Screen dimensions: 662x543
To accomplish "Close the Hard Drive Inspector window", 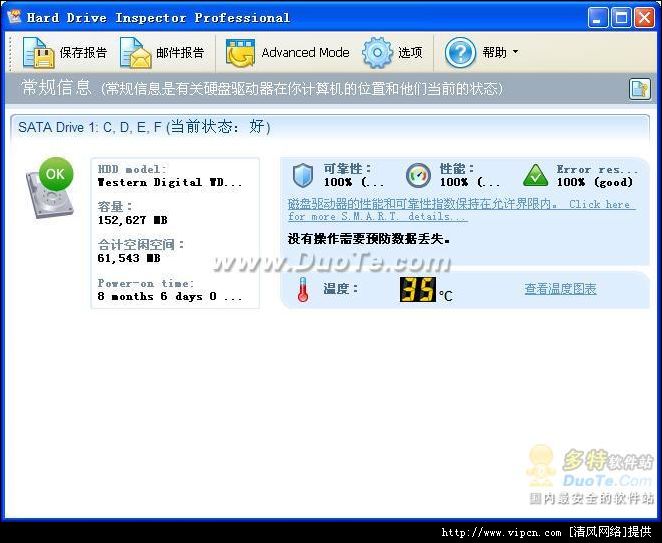I will (645, 17).
